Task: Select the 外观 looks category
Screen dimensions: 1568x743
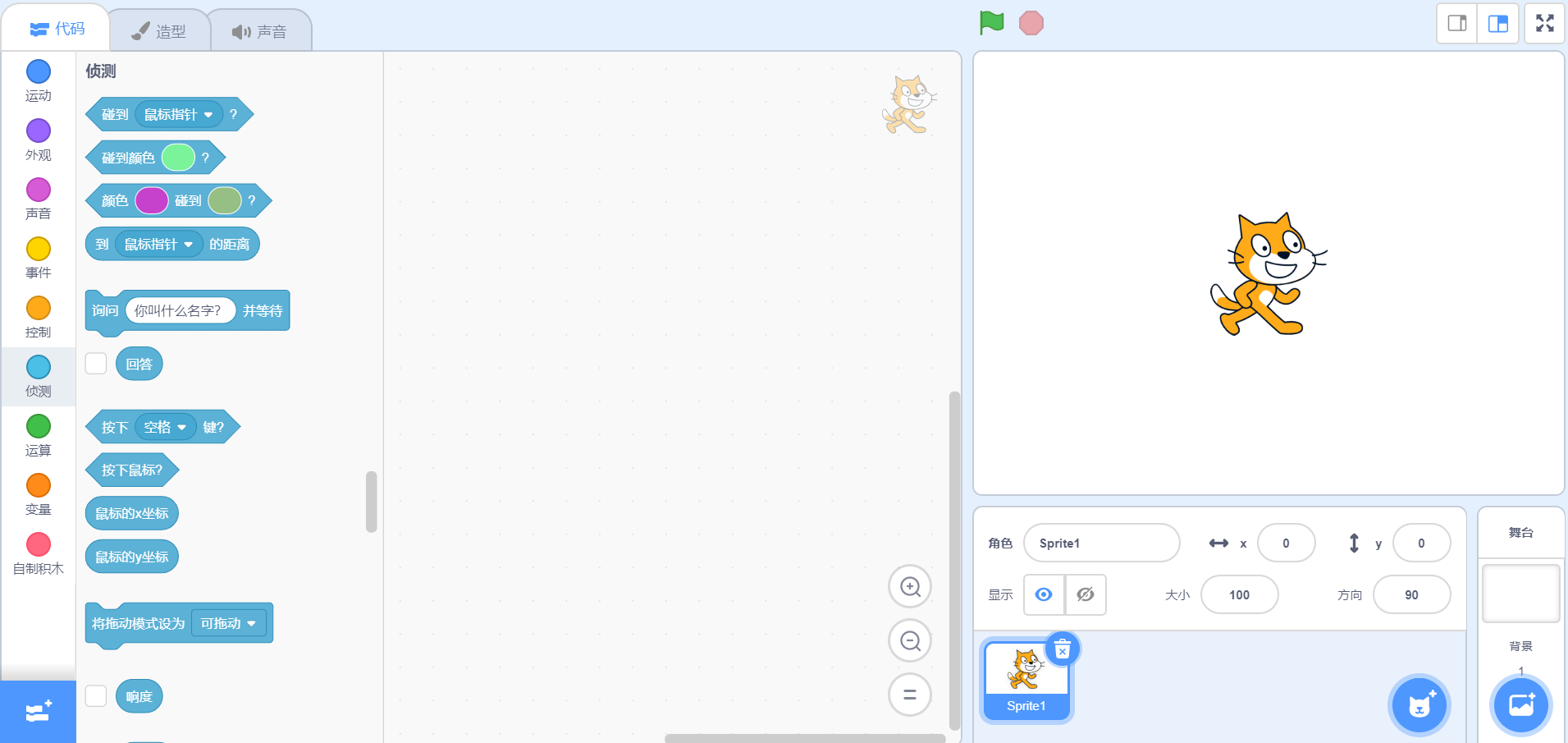Action: tap(39, 140)
